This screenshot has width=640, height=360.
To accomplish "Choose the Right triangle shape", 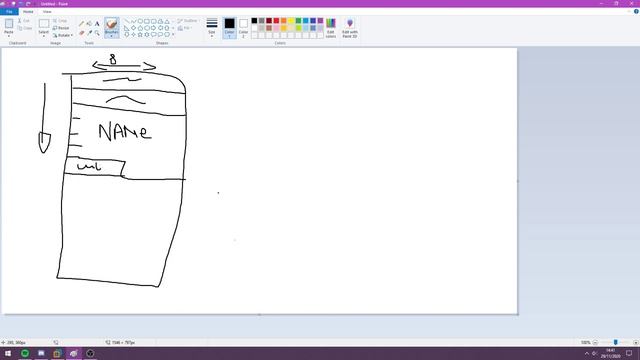I will [127, 28].
